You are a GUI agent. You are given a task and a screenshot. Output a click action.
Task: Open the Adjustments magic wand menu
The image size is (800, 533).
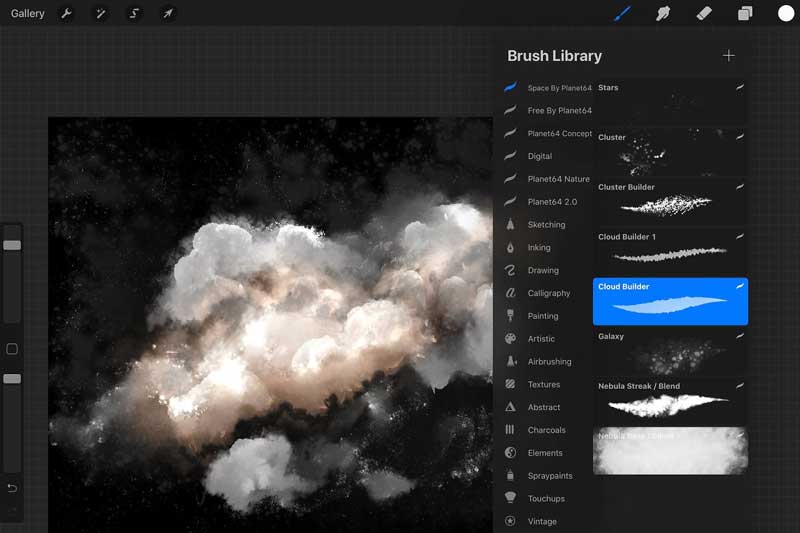pyautogui.click(x=100, y=14)
